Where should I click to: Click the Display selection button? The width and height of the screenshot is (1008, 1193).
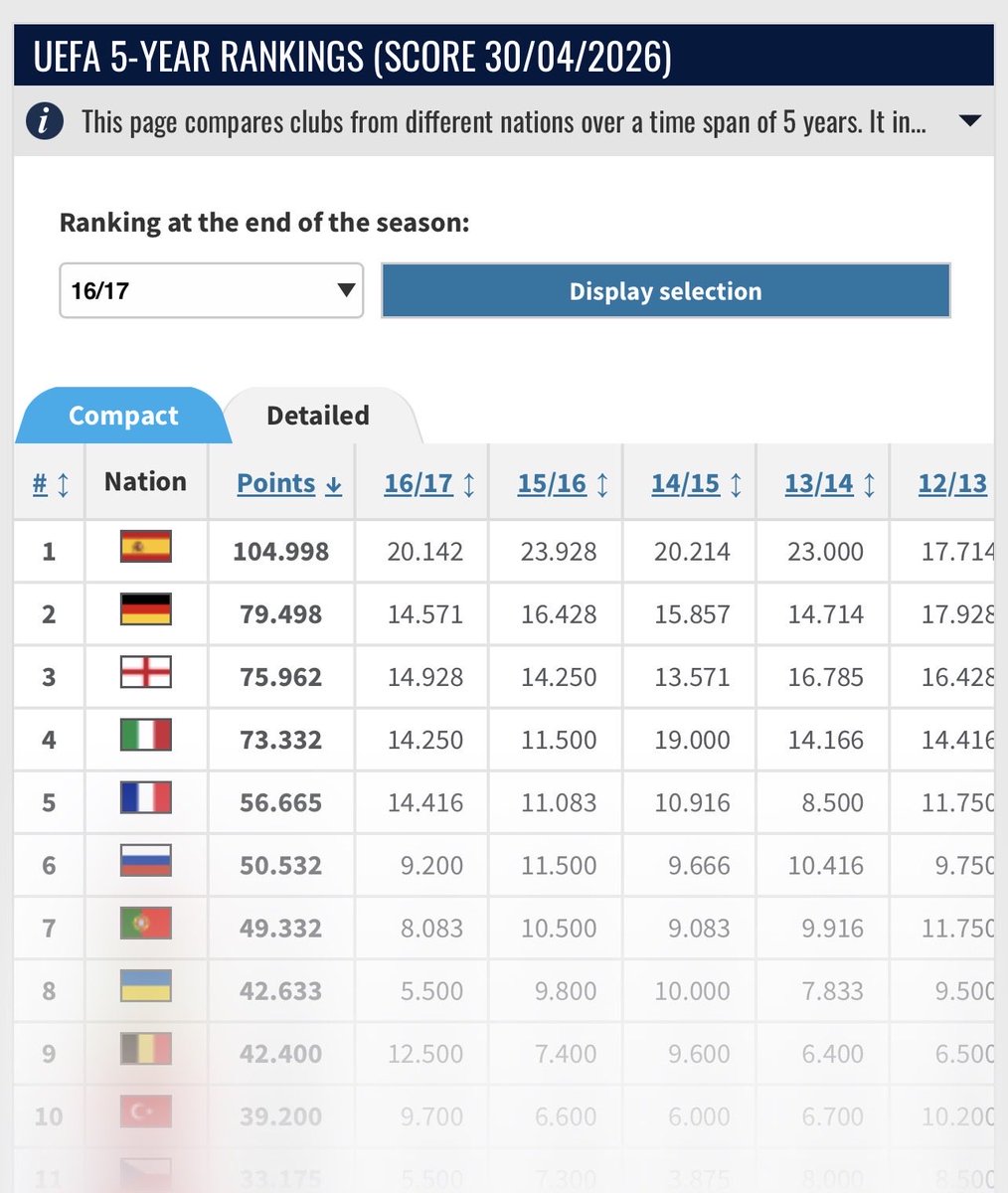[x=666, y=290]
